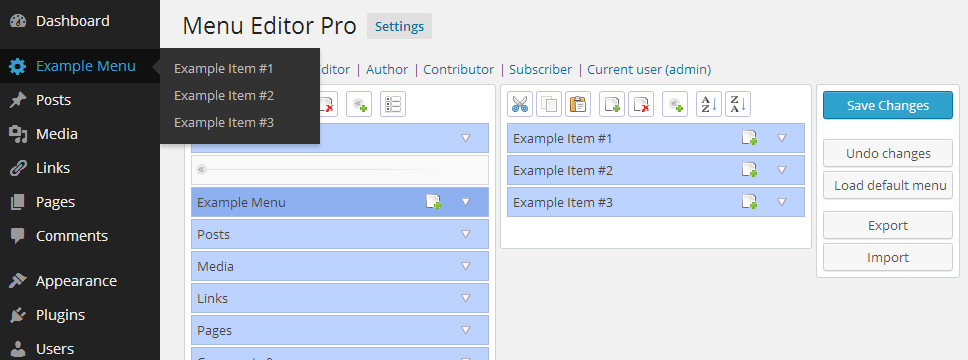This screenshot has height=360, width=968.
Task: Select Example Item #3 row in submenu editor
Action: click(x=656, y=202)
